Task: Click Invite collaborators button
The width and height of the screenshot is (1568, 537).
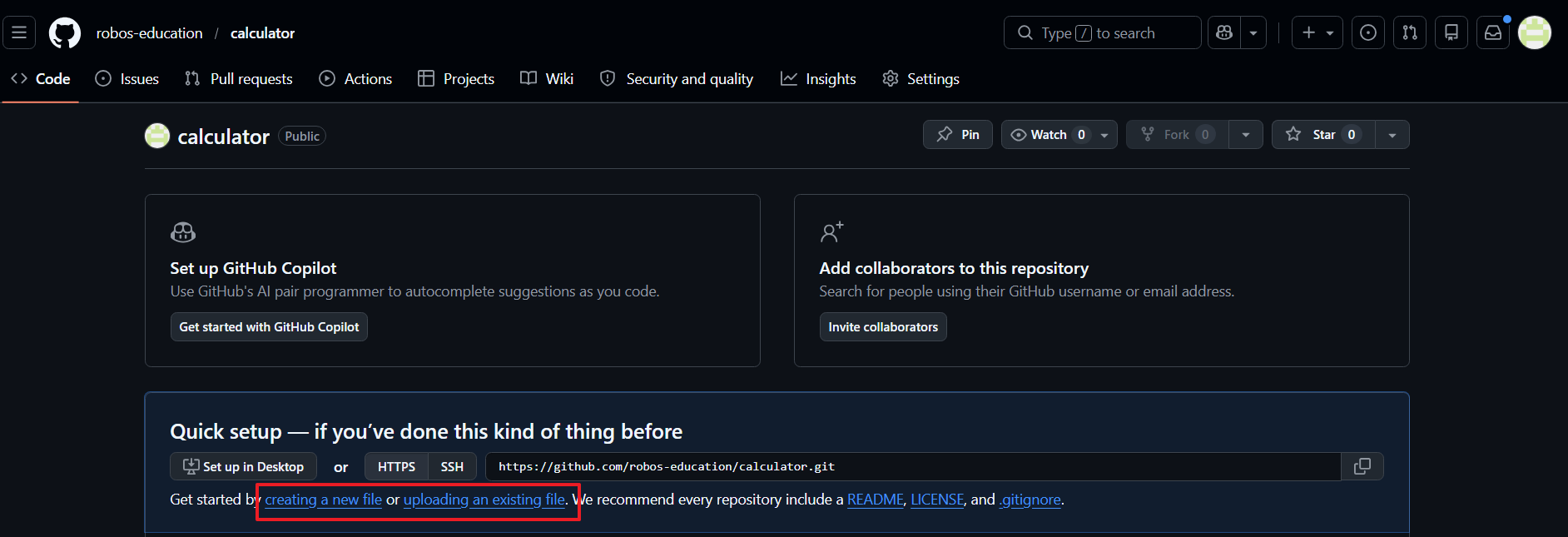Action: pos(883,327)
